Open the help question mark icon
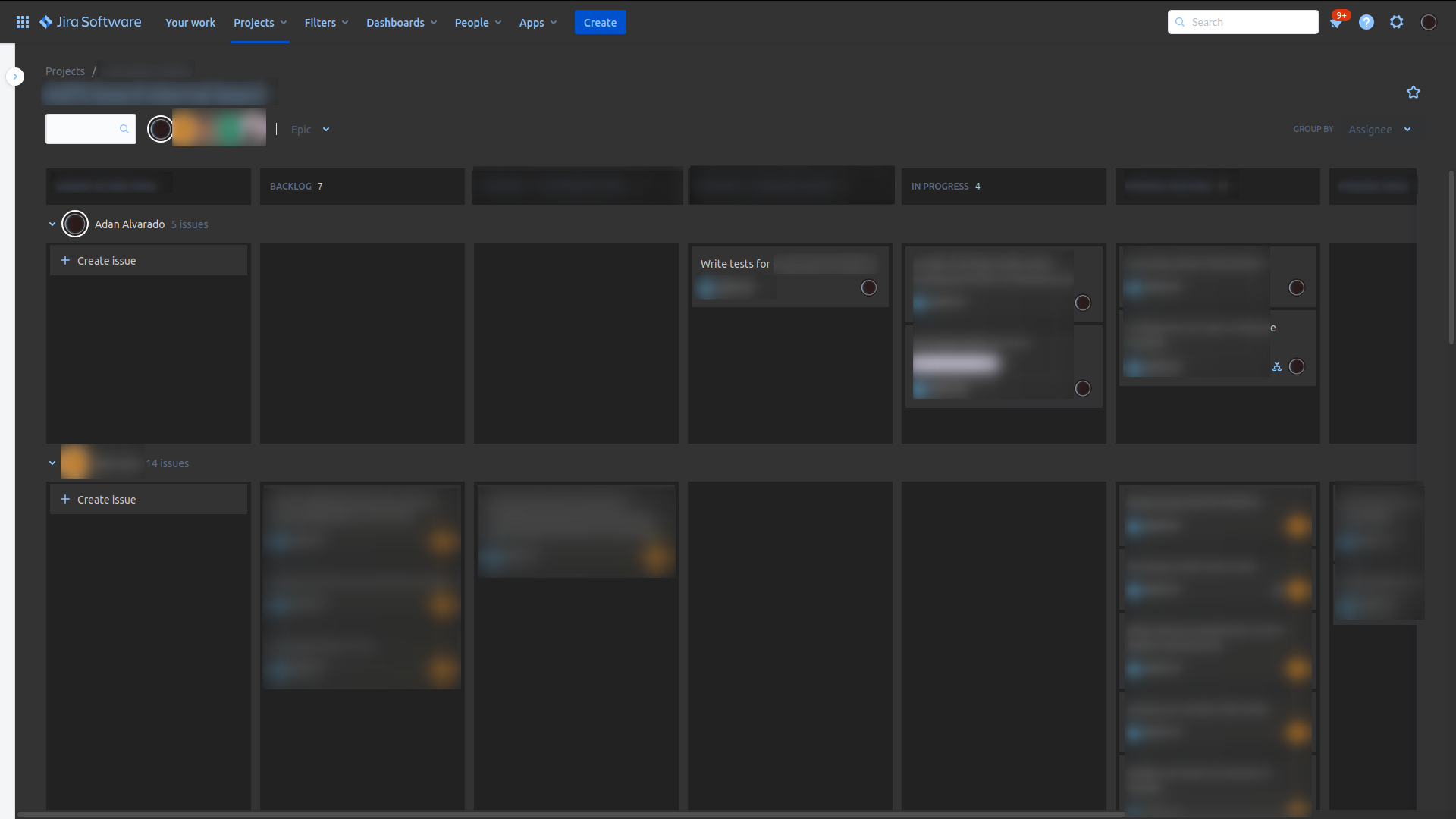The width and height of the screenshot is (1456, 819). click(1367, 23)
